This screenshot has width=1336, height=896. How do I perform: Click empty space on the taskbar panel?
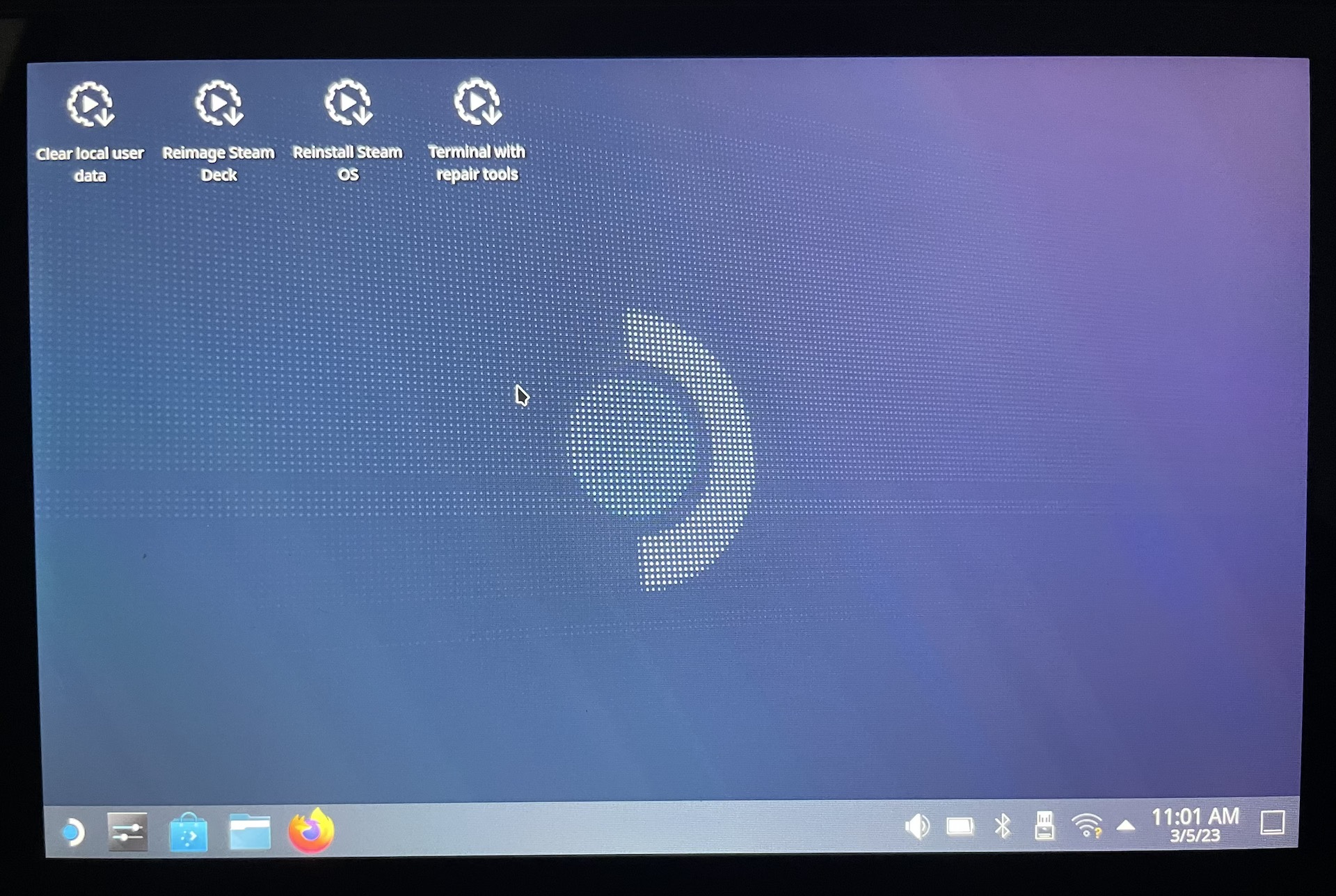[x=612, y=829]
